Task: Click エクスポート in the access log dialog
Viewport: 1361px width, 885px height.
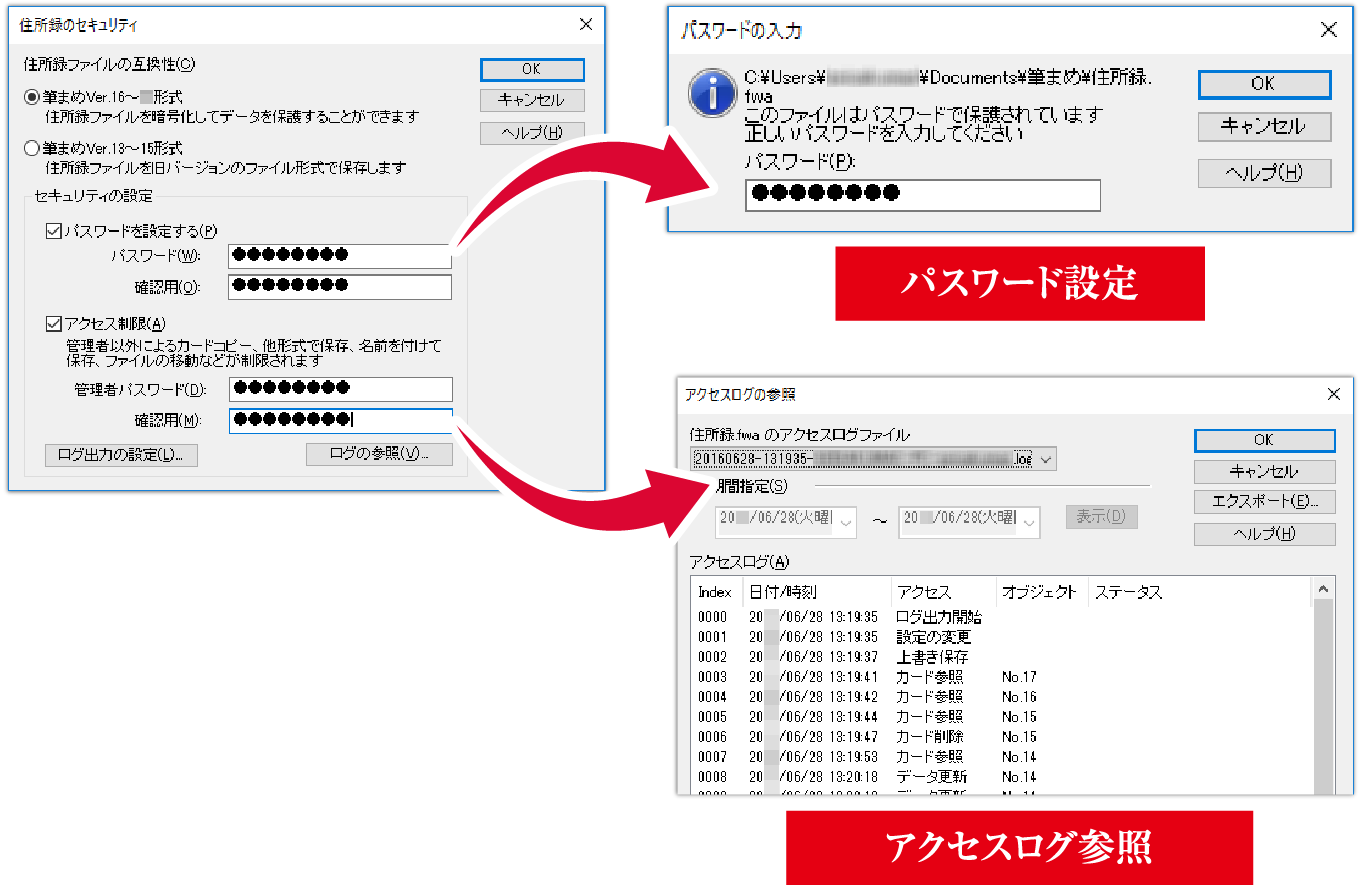Action: coord(1263,501)
